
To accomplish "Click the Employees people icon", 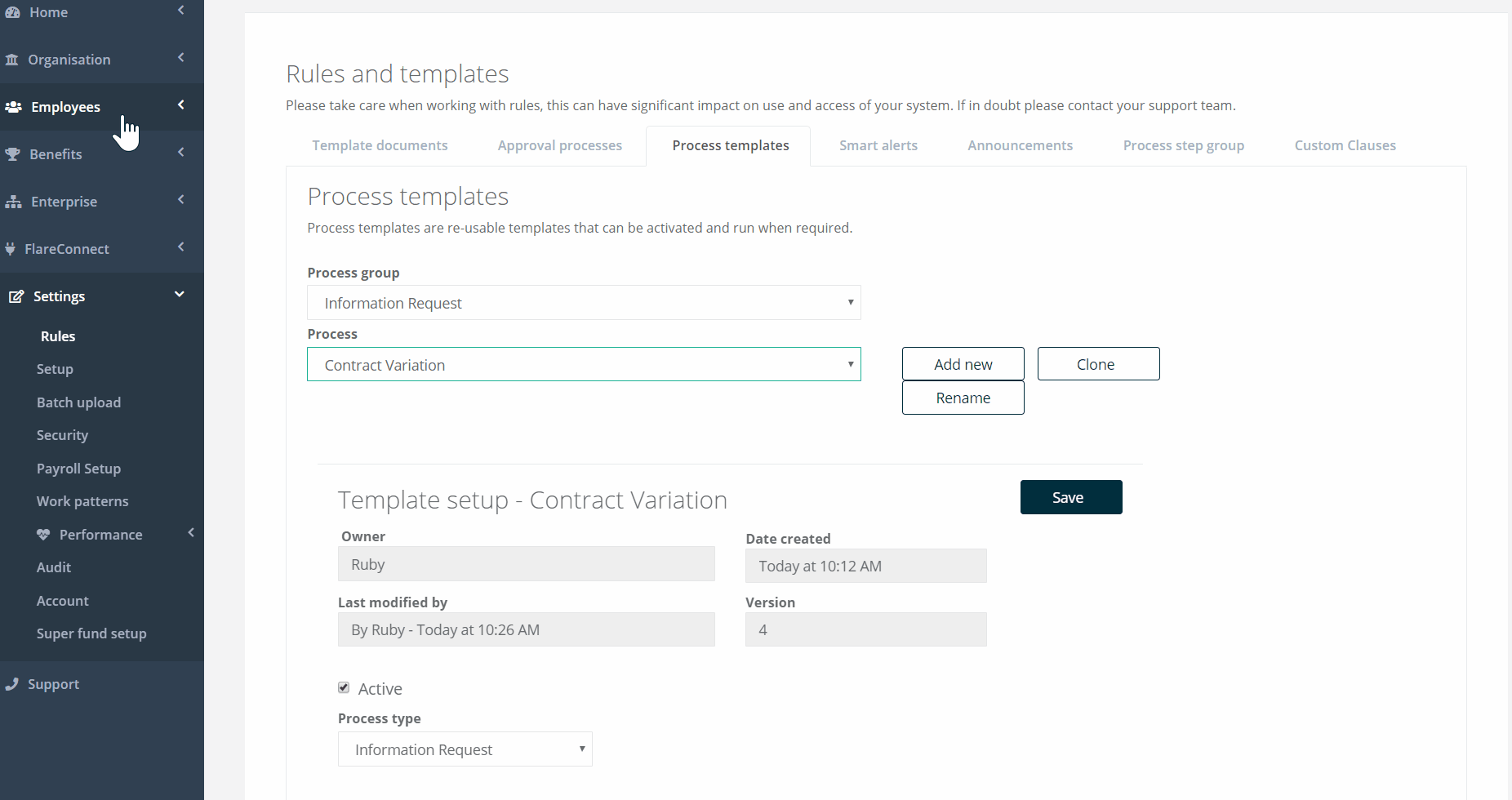I will click(x=13, y=107).
